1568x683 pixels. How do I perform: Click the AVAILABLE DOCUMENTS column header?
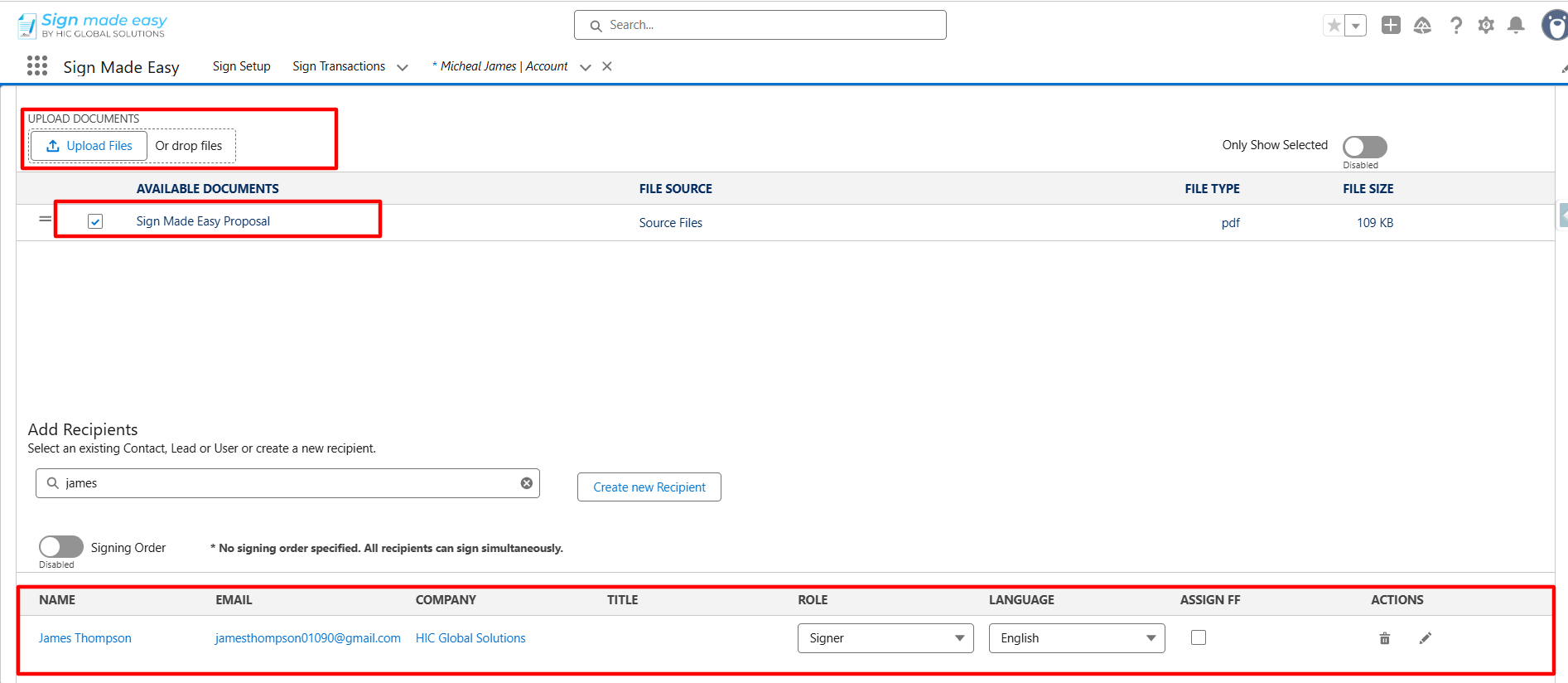207,189
